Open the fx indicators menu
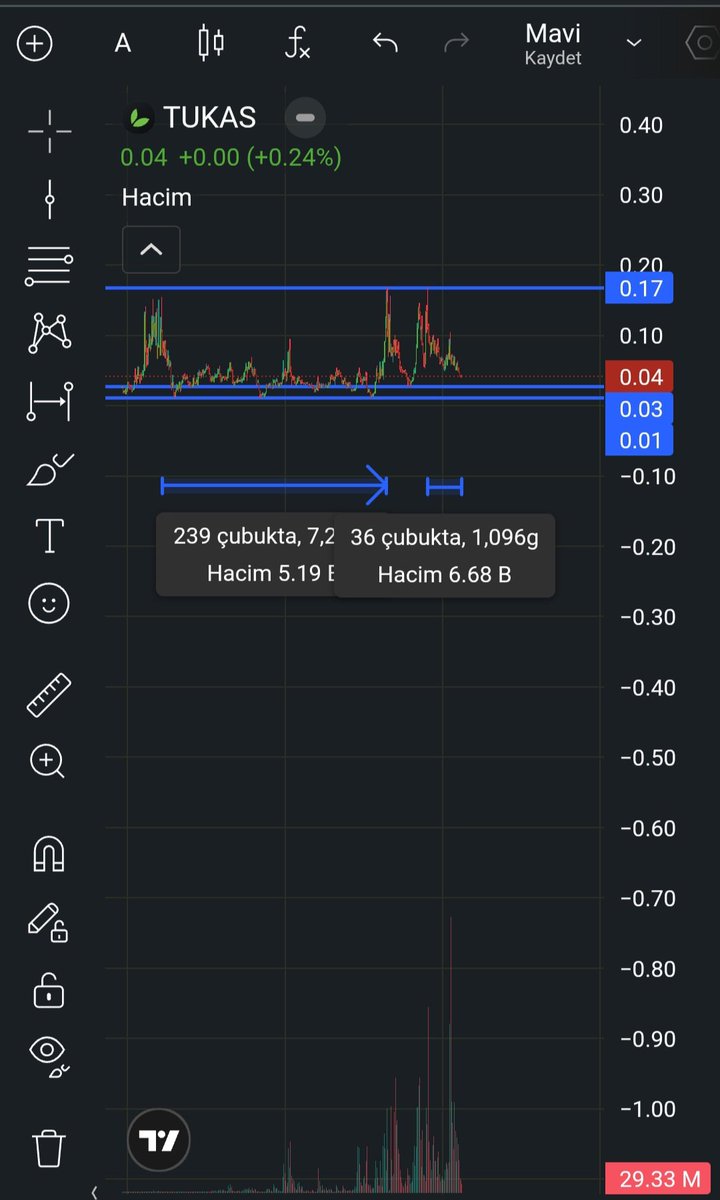The image size is (720, 1200). pos(298,44)
